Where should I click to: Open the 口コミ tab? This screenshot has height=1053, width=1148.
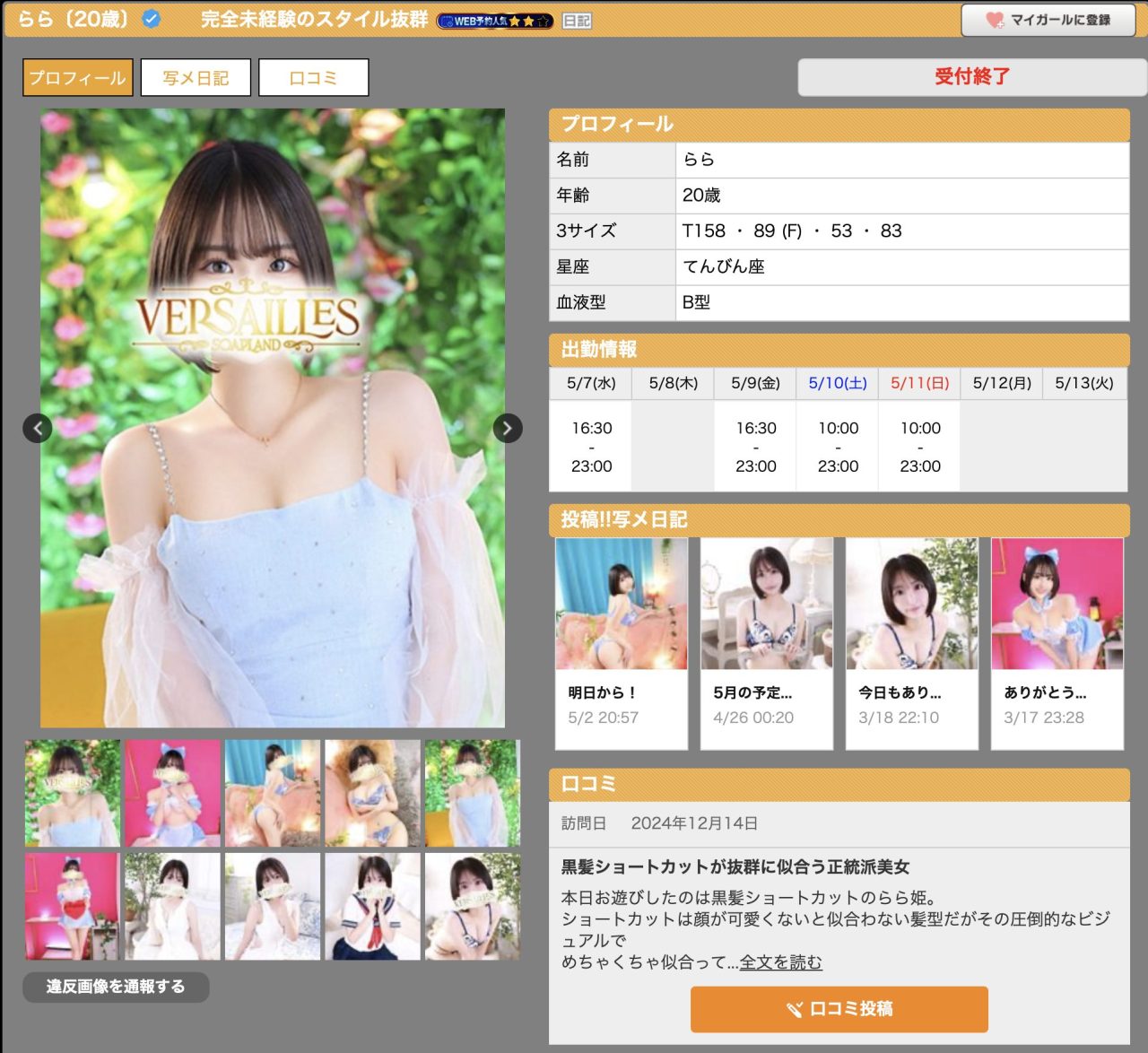click(x=313, y=78)
